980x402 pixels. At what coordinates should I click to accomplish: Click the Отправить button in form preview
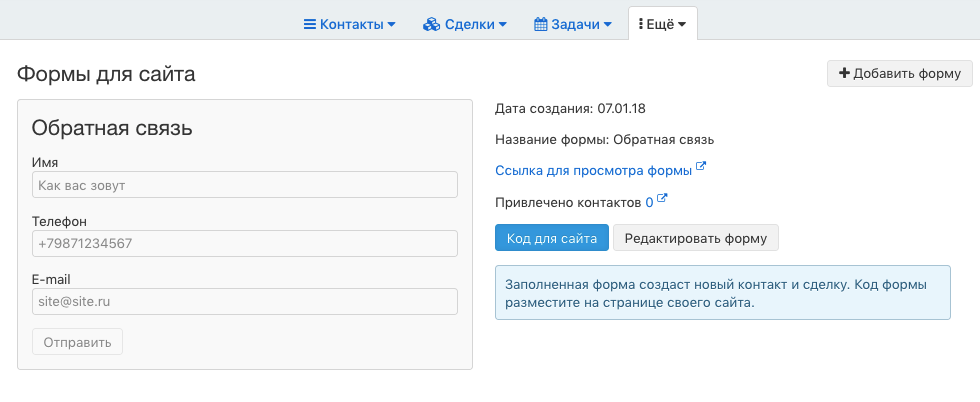(78, 342)
